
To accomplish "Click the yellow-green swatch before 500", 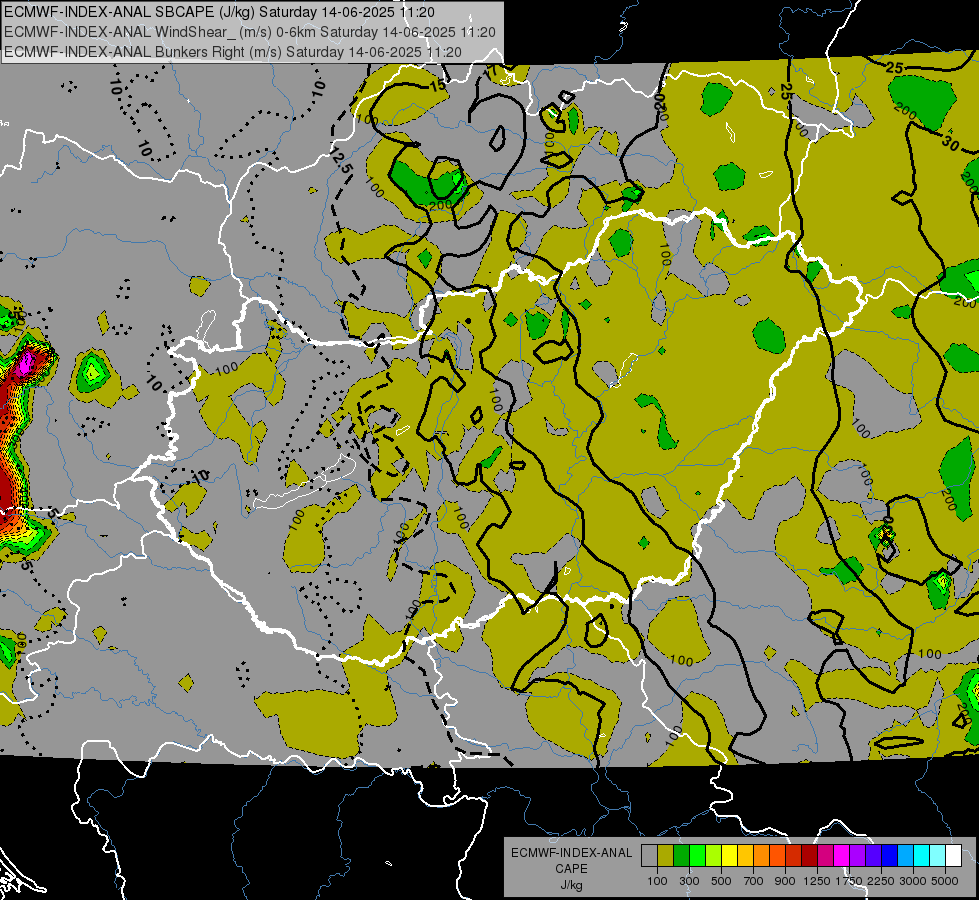I will (713, 856).
